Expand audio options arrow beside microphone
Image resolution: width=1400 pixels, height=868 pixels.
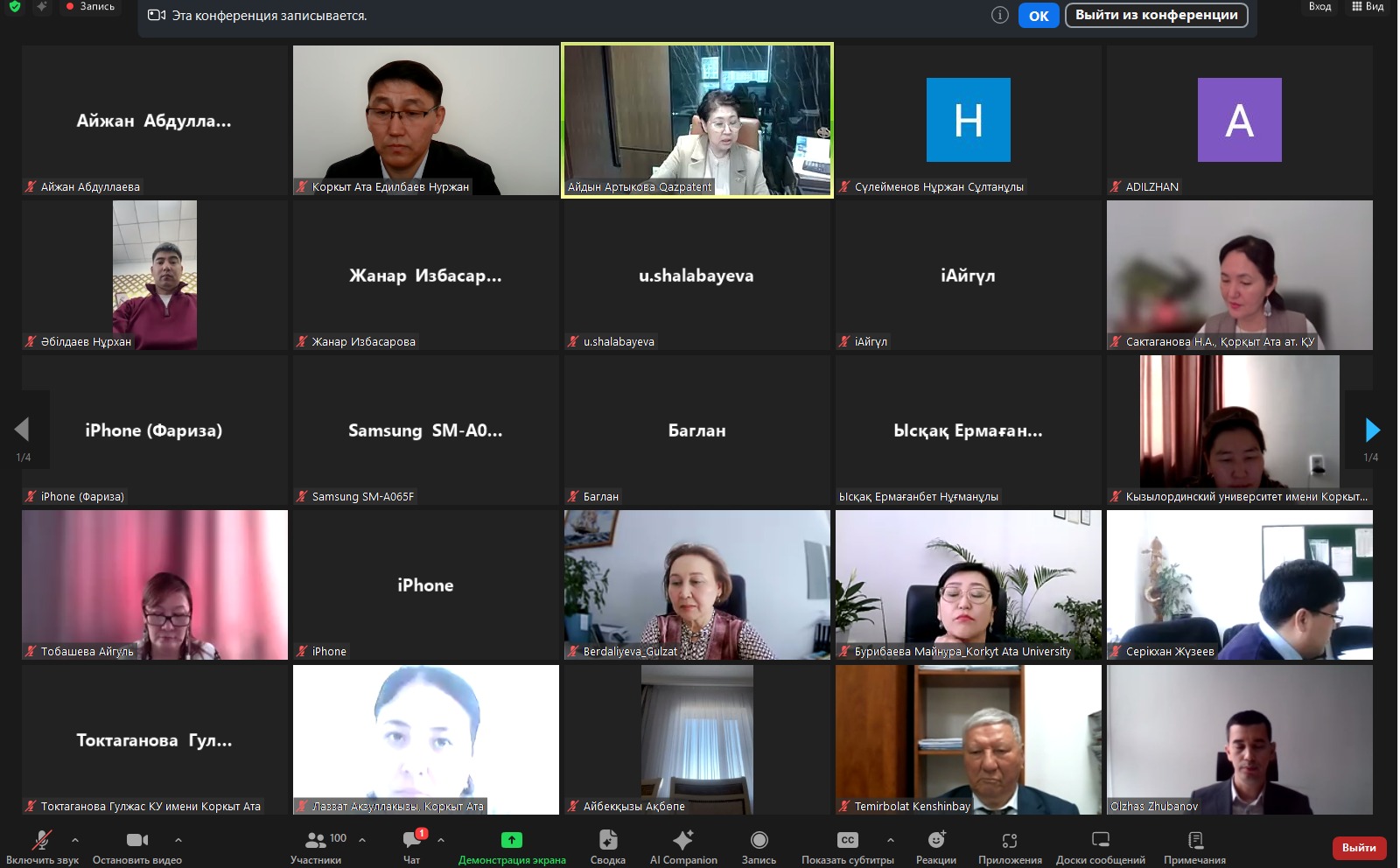[x=75, y=840]
